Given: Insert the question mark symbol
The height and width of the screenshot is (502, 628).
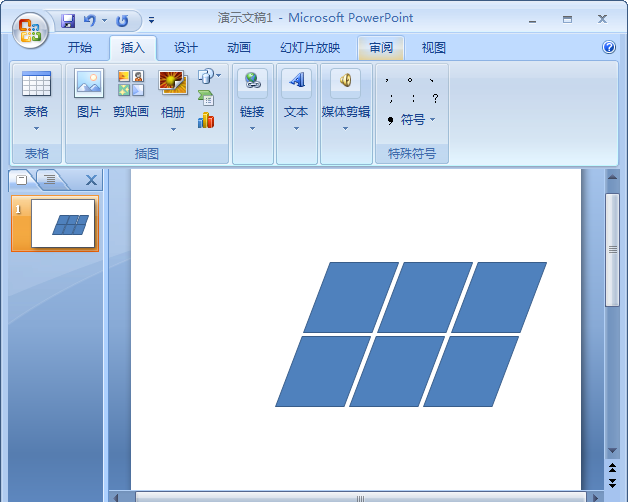Looking at the screenshot, I should coord(435,98).
